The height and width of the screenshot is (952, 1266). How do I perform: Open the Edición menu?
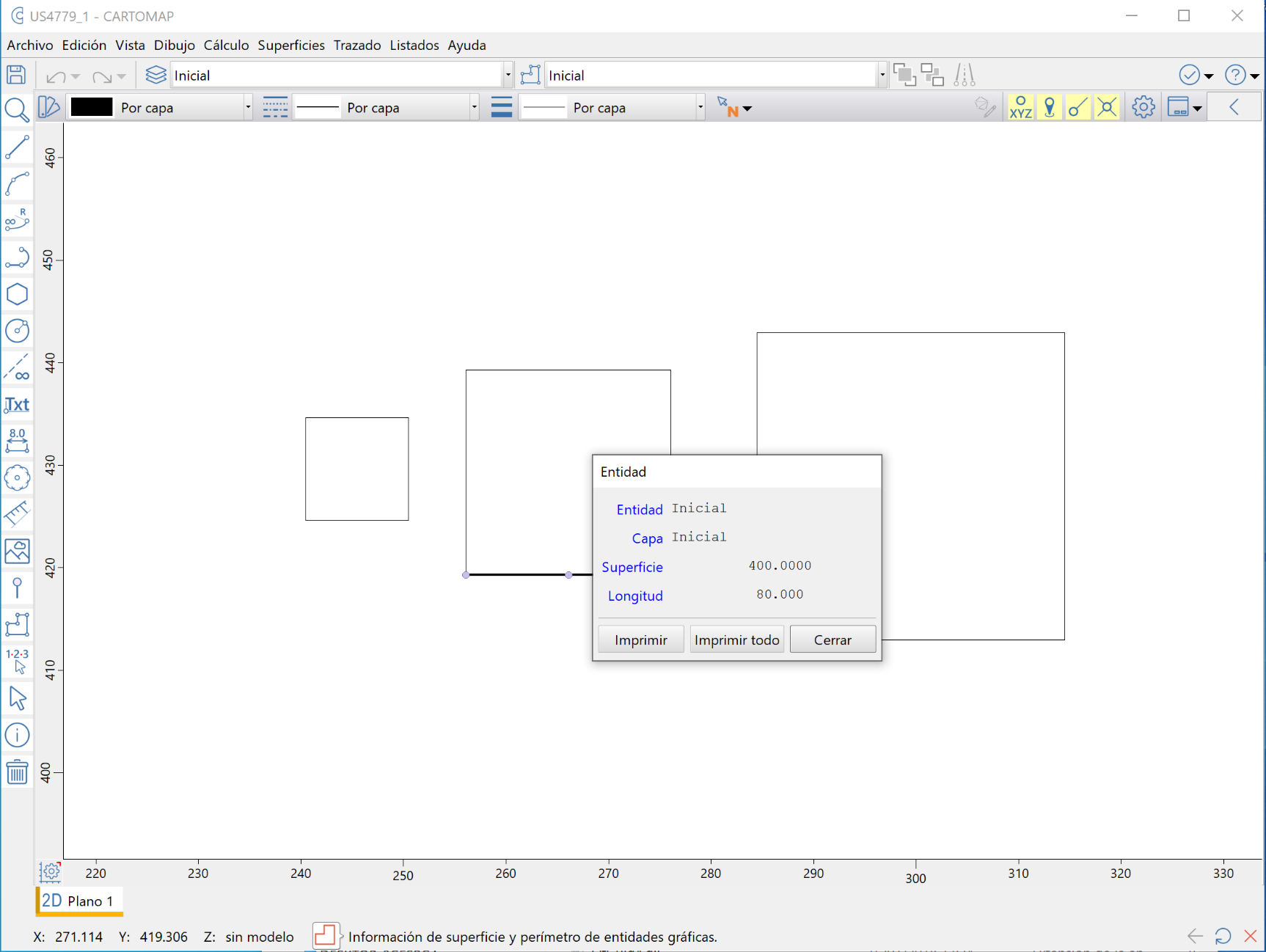(84, 45)
